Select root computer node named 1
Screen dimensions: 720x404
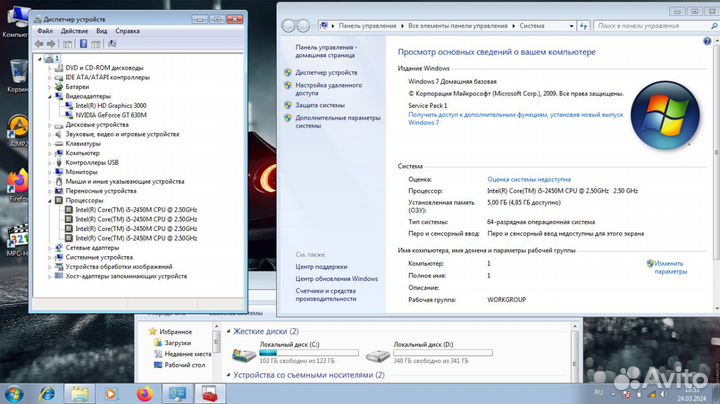coord(57,58)
